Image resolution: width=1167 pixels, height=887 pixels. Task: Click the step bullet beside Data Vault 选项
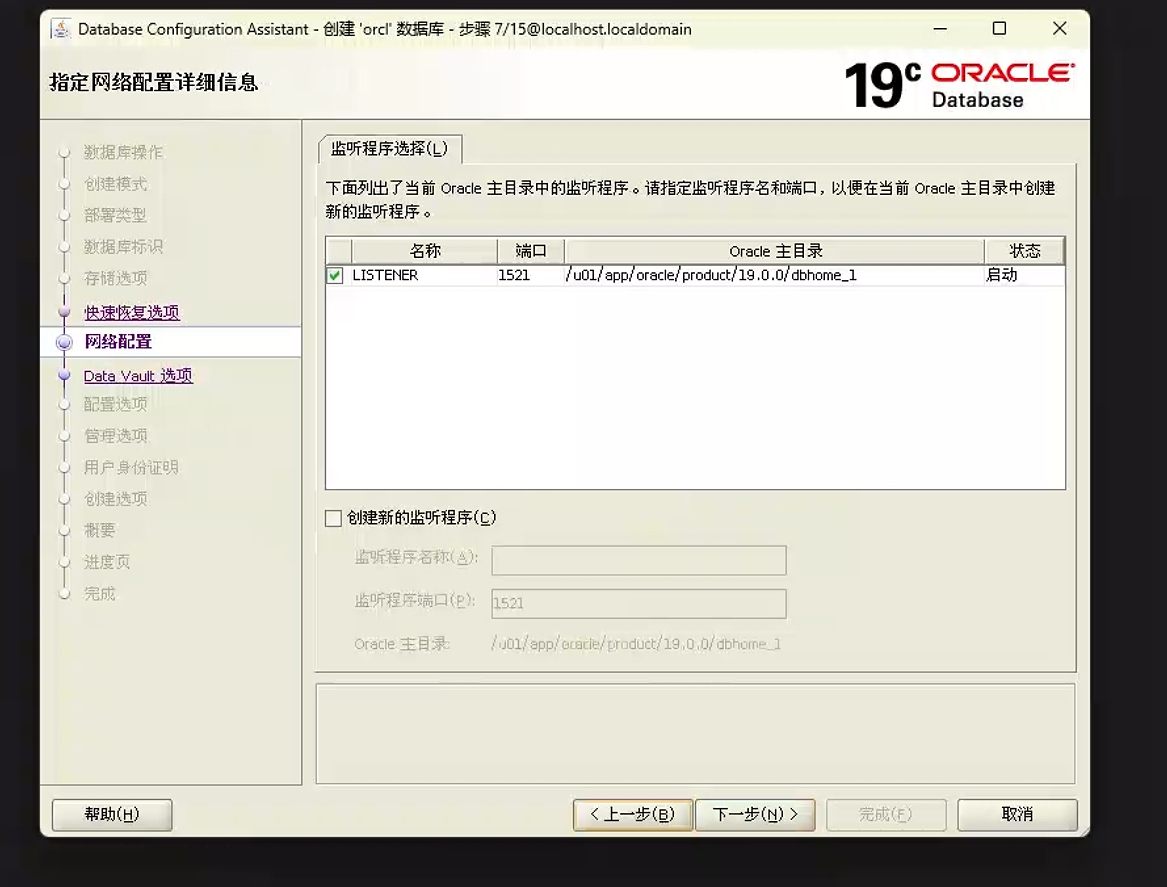click(65, 376)
